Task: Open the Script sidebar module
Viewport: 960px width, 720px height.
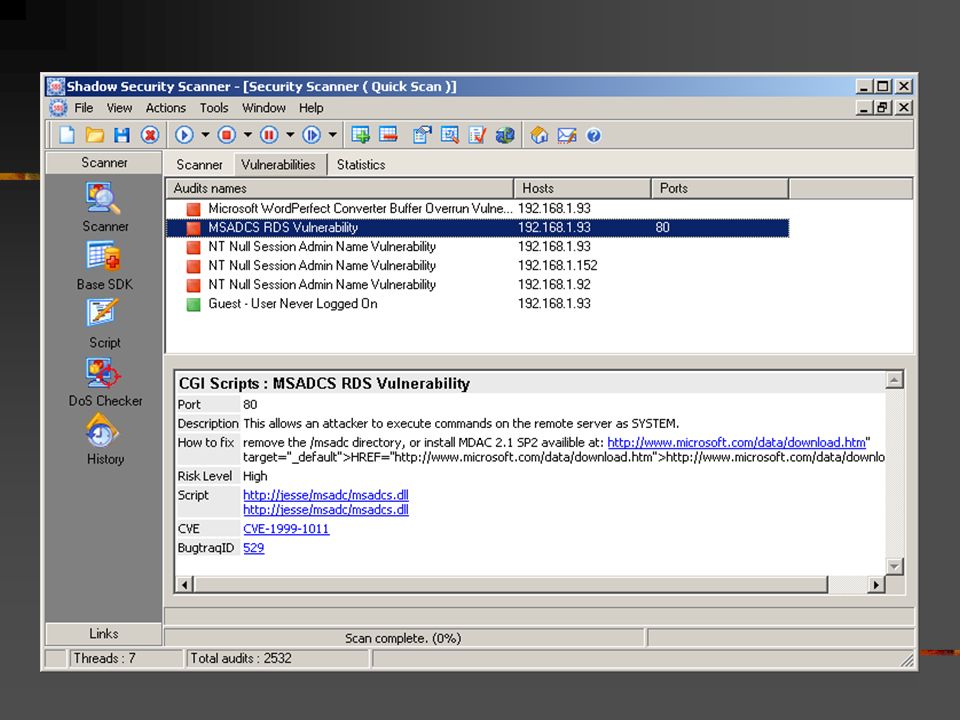Action: point(105,324)
